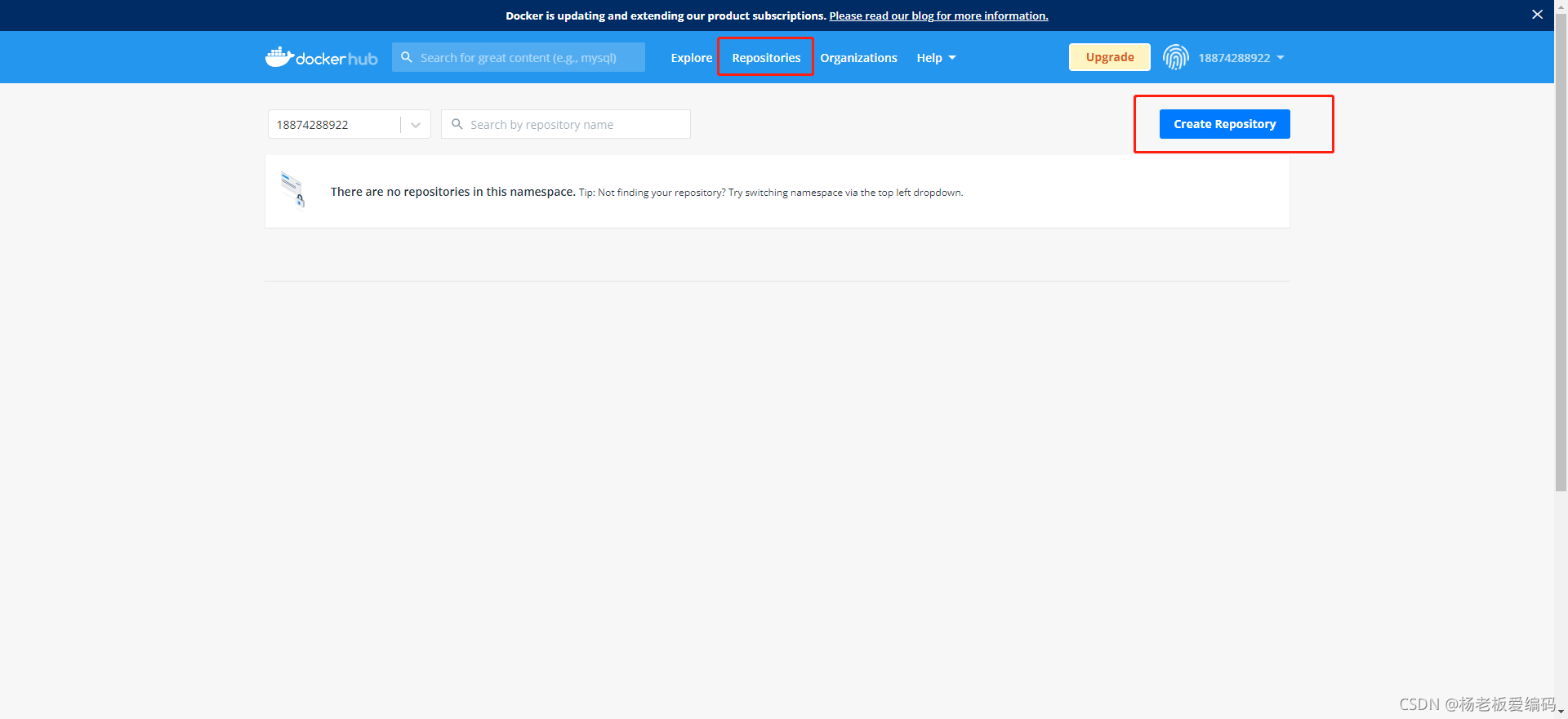This screenshot has width=1568, height=719.
Task: Click the fingerprint avatar icon
Action: pyautogui.click(x=1175, y=57)
